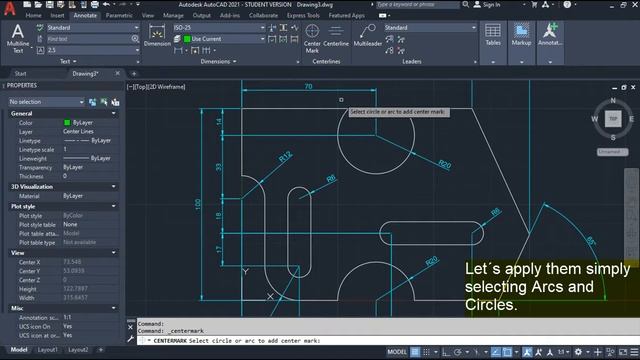The width and height of the screenshot is (640, 360).
Task: Click the search magnifier in title bar
Action: point(465,4)
